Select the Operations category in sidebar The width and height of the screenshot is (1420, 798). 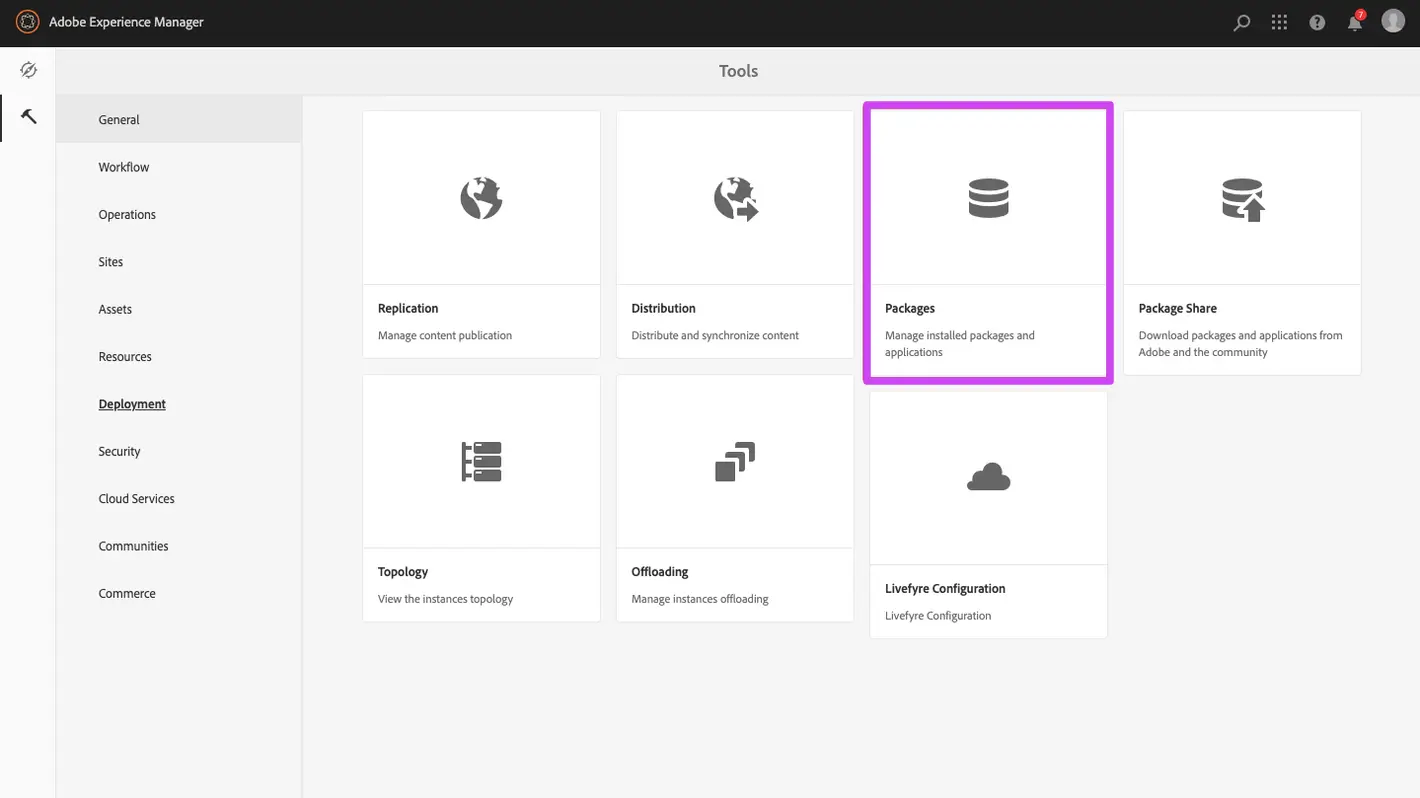179,214
